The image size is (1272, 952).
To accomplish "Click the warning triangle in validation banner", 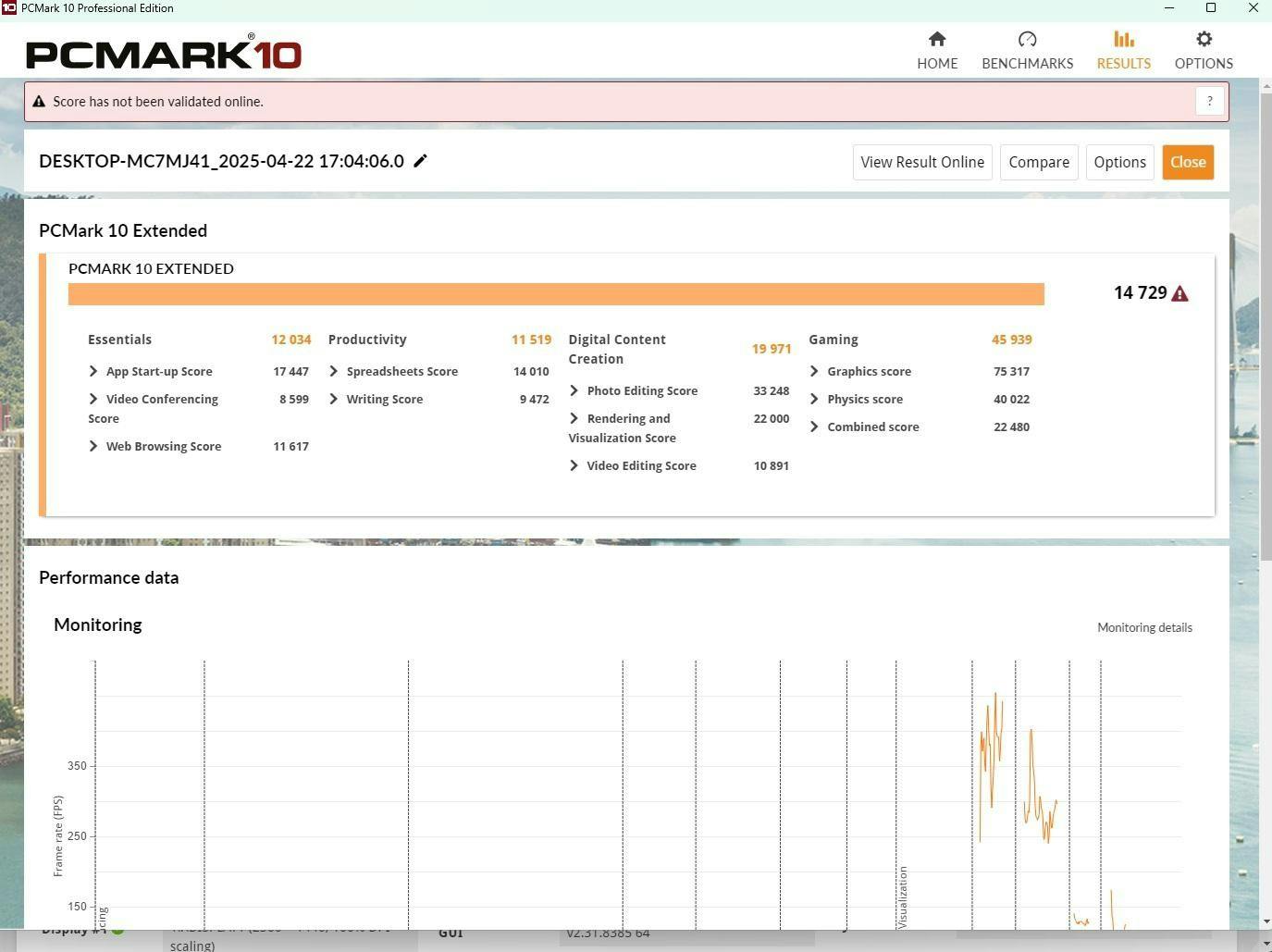I will (x=39, y=102).
